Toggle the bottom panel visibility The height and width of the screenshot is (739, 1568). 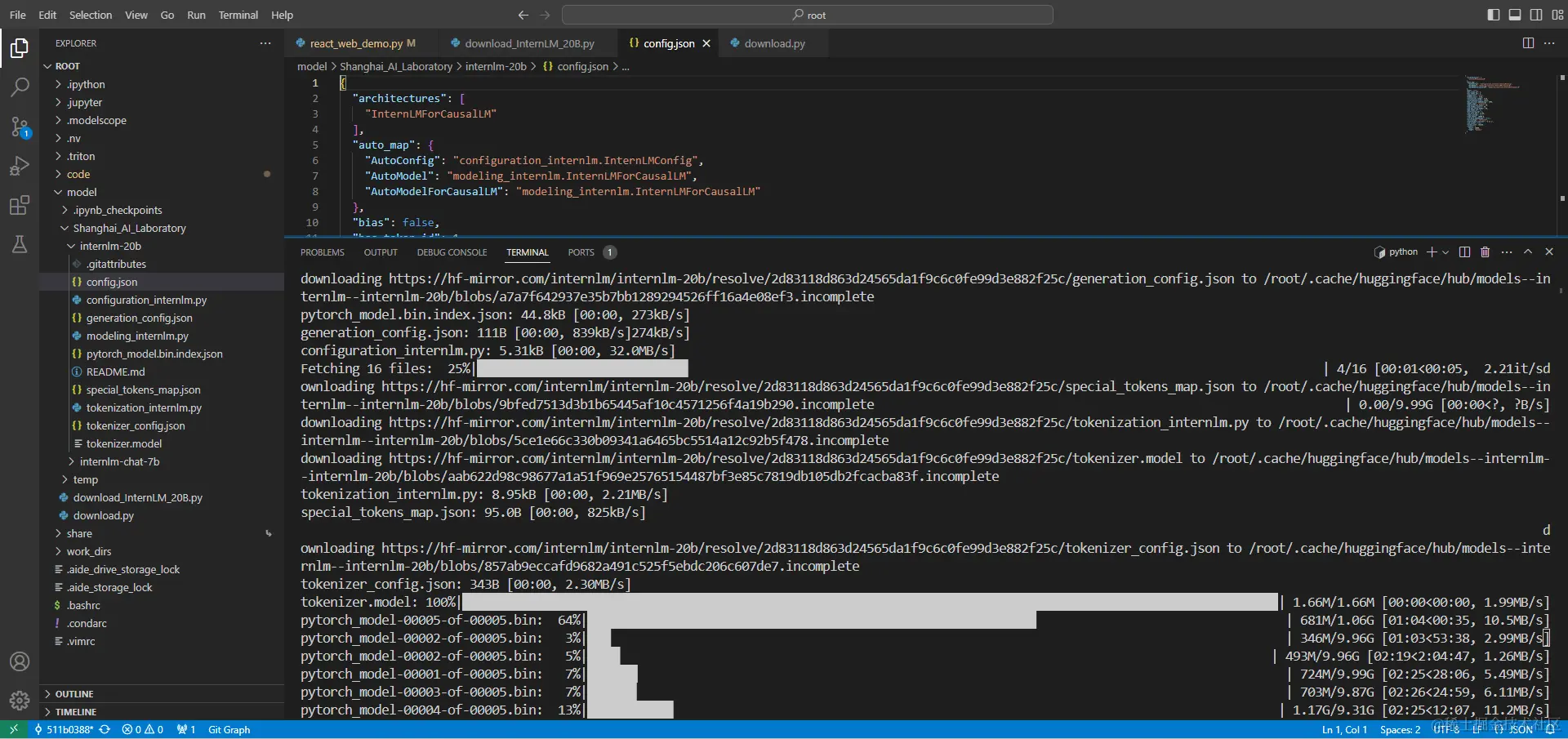[1515, 15]
